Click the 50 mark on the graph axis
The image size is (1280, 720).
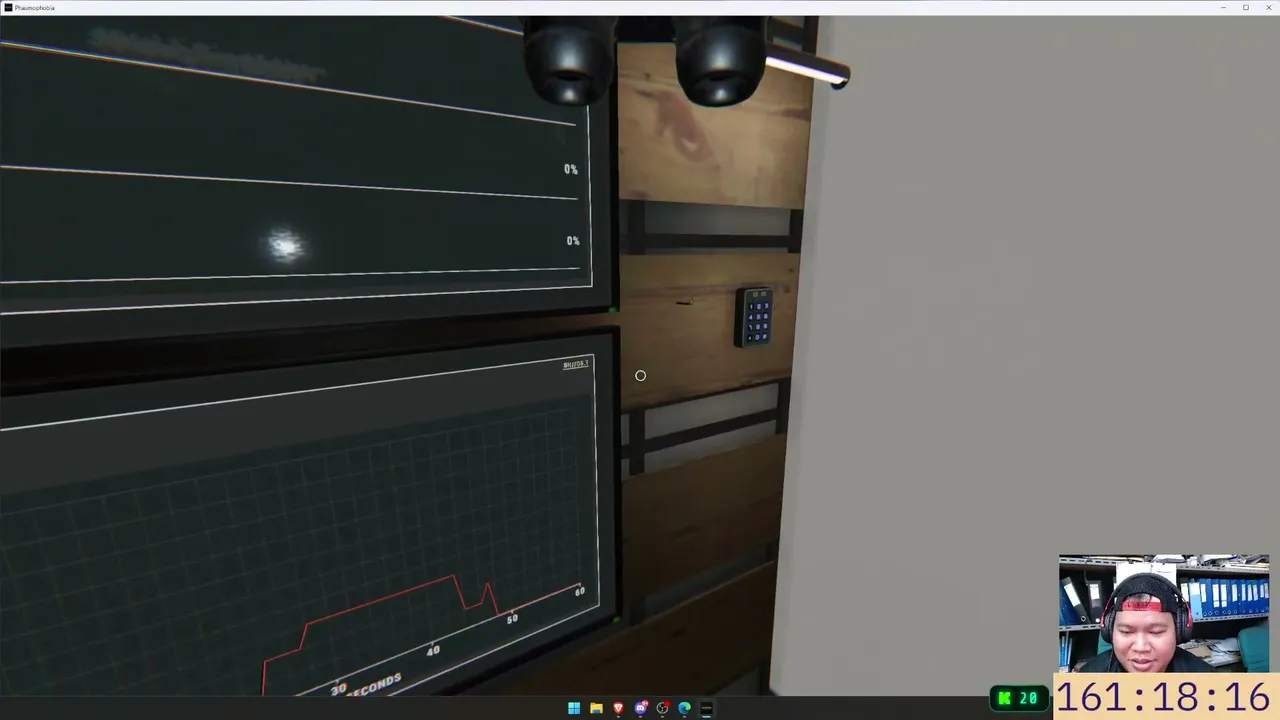tap(512, 619)
